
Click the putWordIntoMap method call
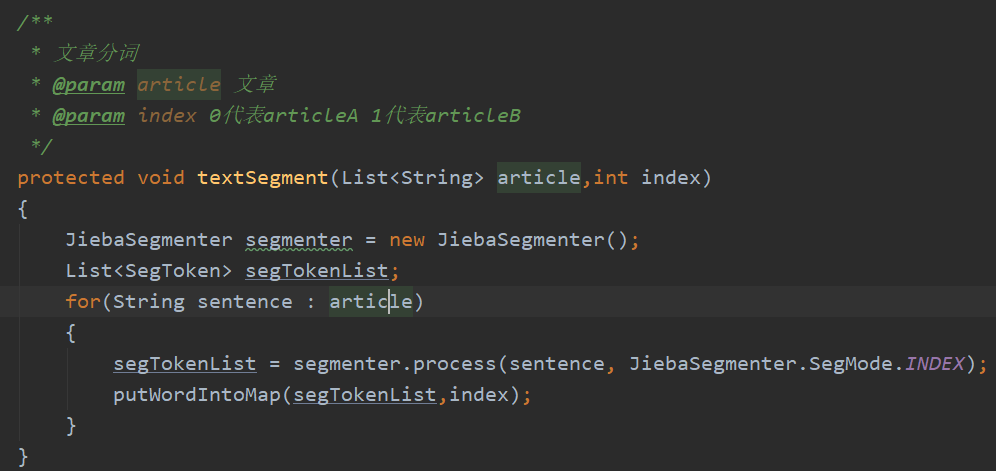pos(197,395)
